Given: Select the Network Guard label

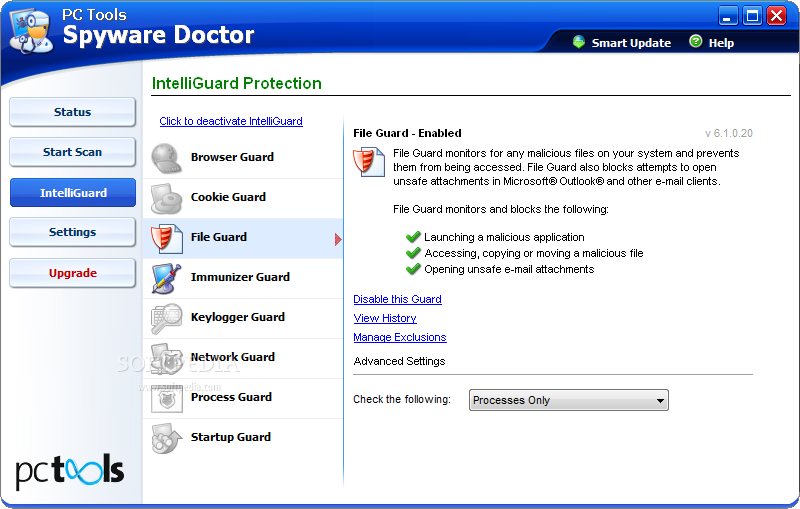Looking at the screenshot, I should point(233,357).
